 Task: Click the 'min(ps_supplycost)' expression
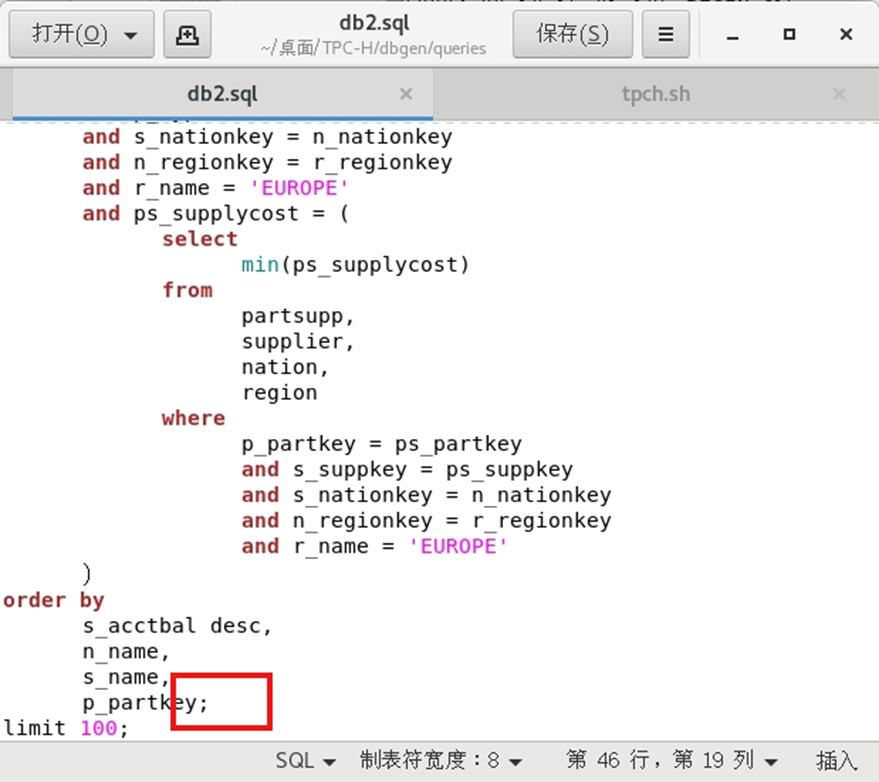pos(355,265)
